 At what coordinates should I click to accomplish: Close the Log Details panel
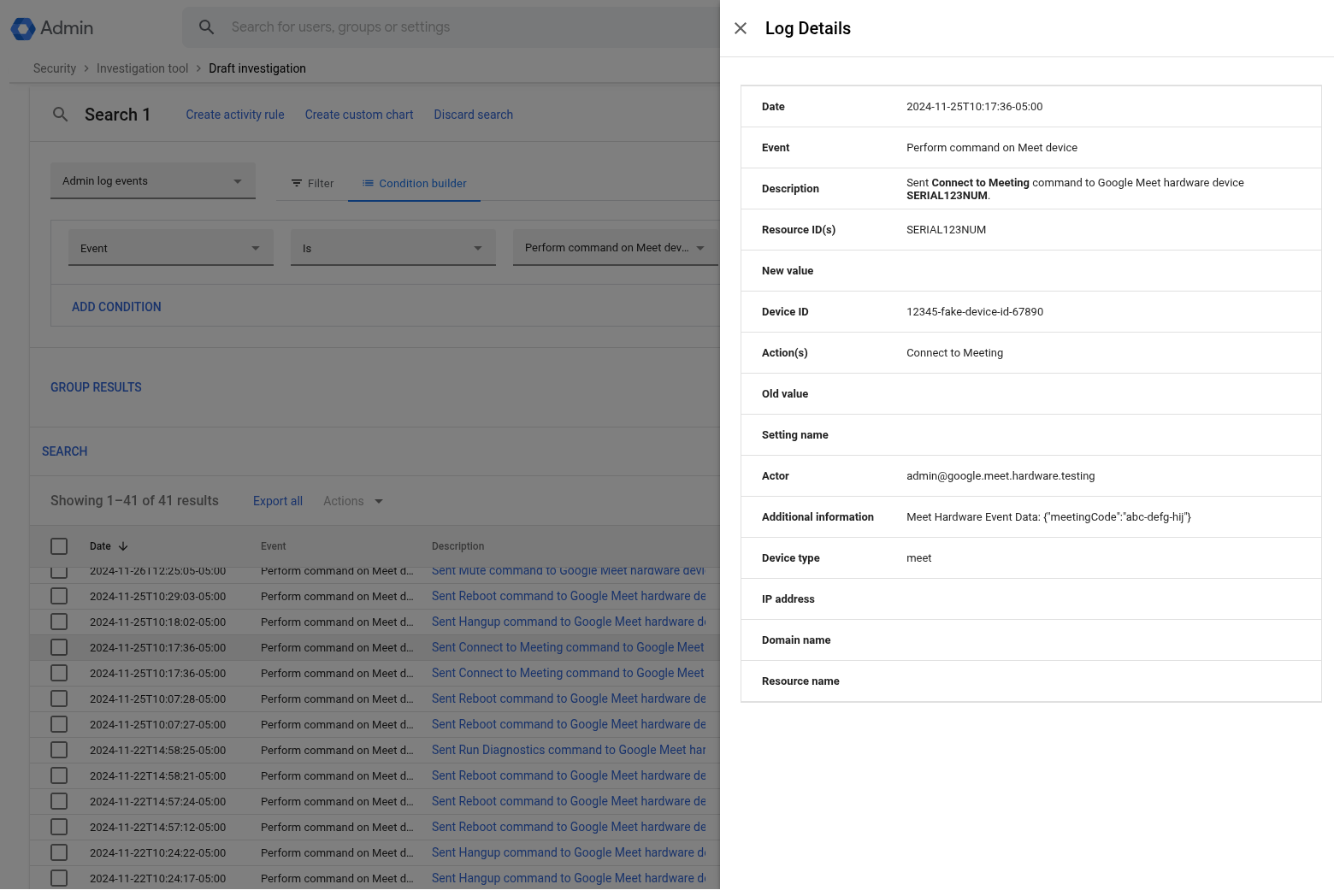pos(741,28)
